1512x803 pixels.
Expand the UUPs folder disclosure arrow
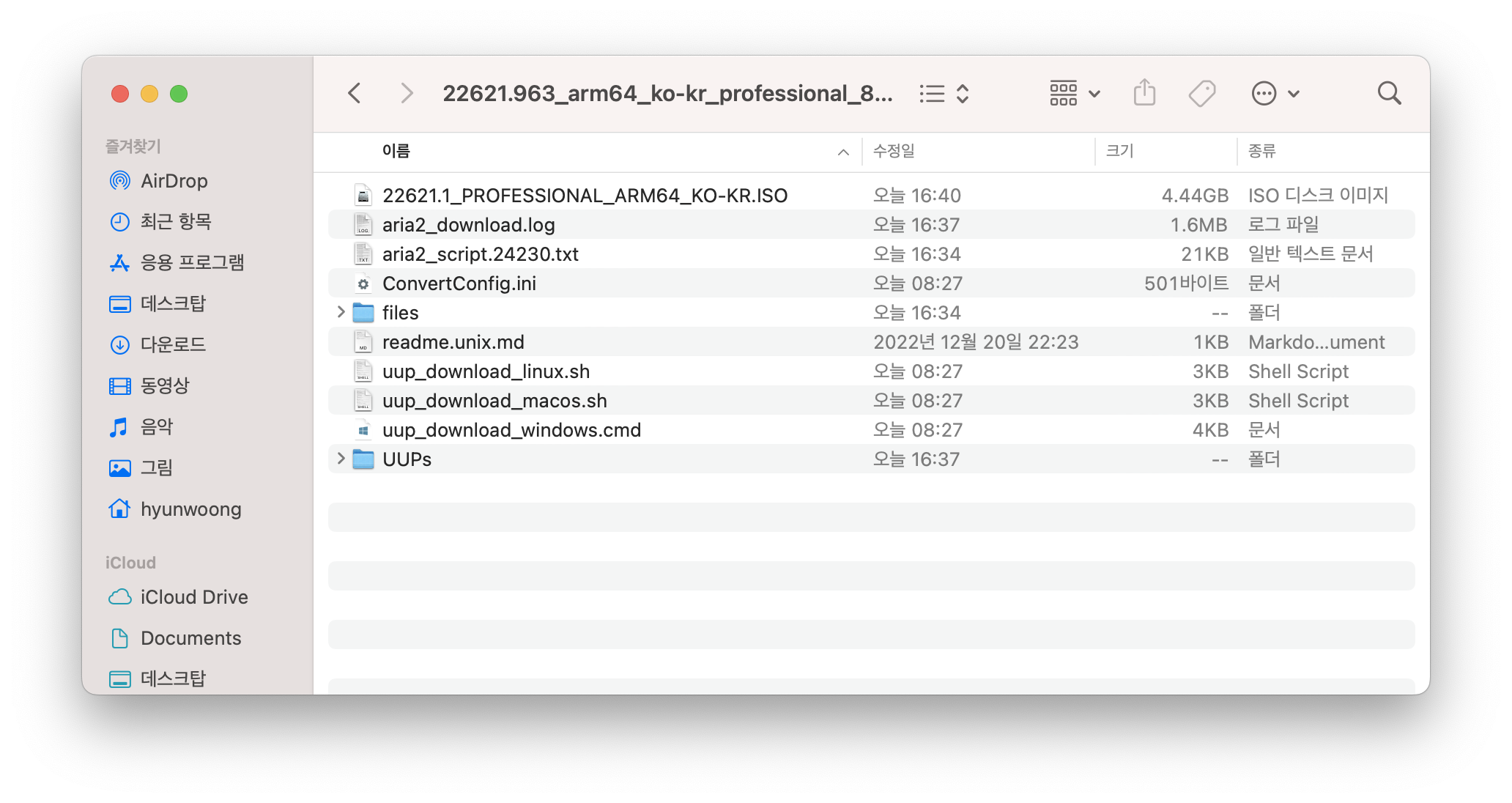point(341,459)
